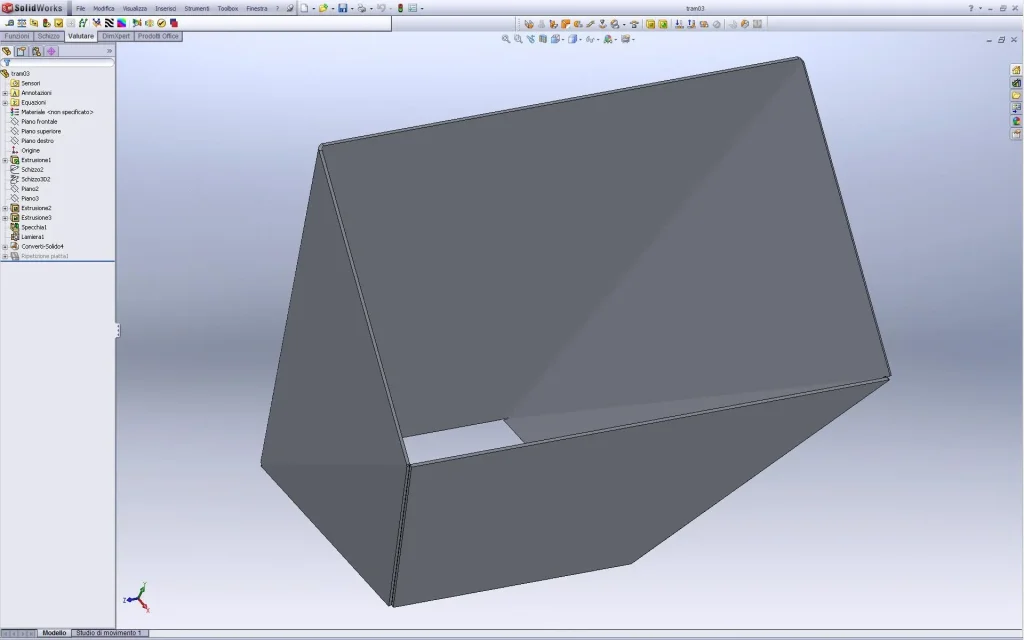Open the Toolbox menu
Viewport: 1024px width, 640px height.
pos(227,8)
